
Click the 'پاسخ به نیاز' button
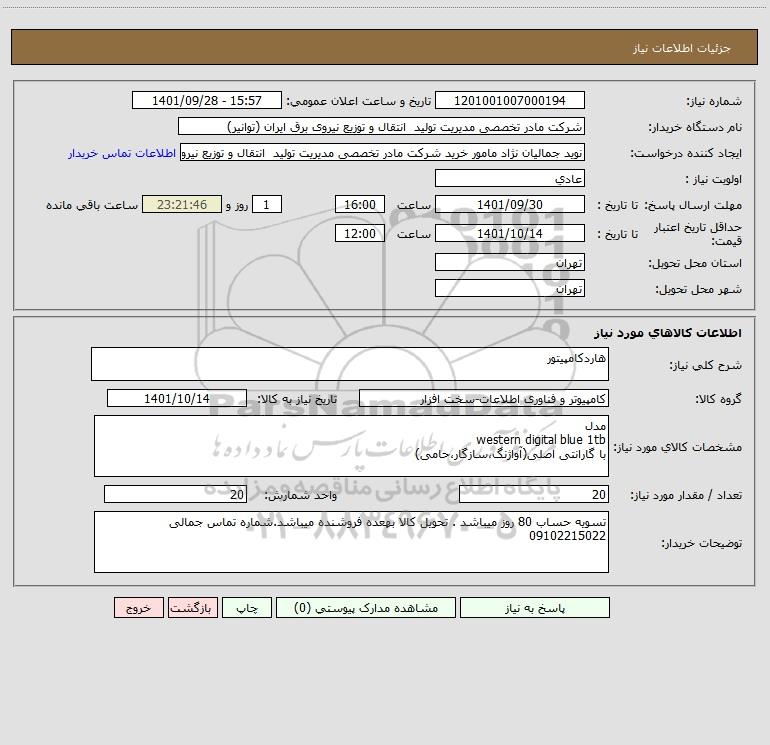tap(534, 607)
